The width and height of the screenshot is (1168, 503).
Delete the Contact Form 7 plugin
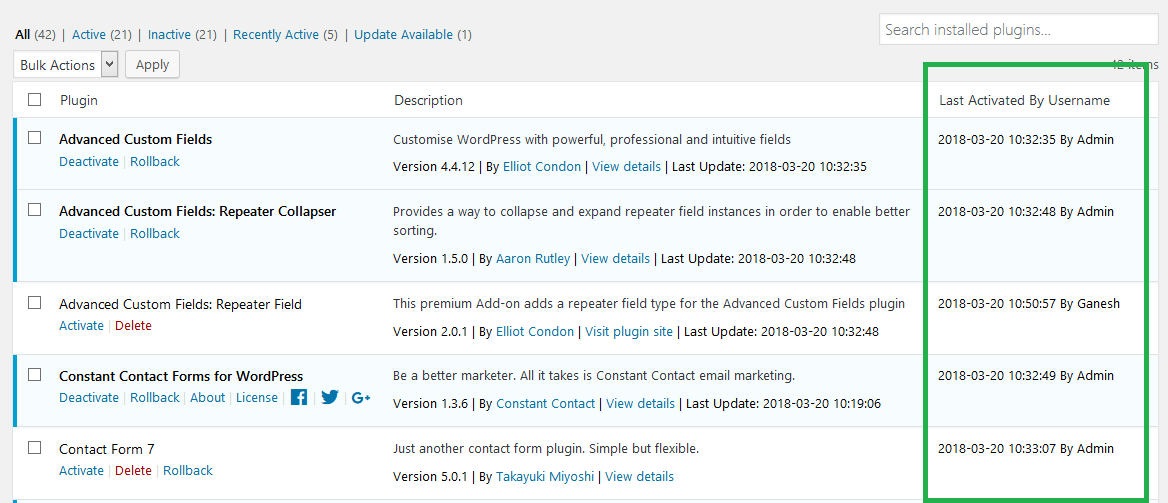pyautogui.click(x=133, y=470)
